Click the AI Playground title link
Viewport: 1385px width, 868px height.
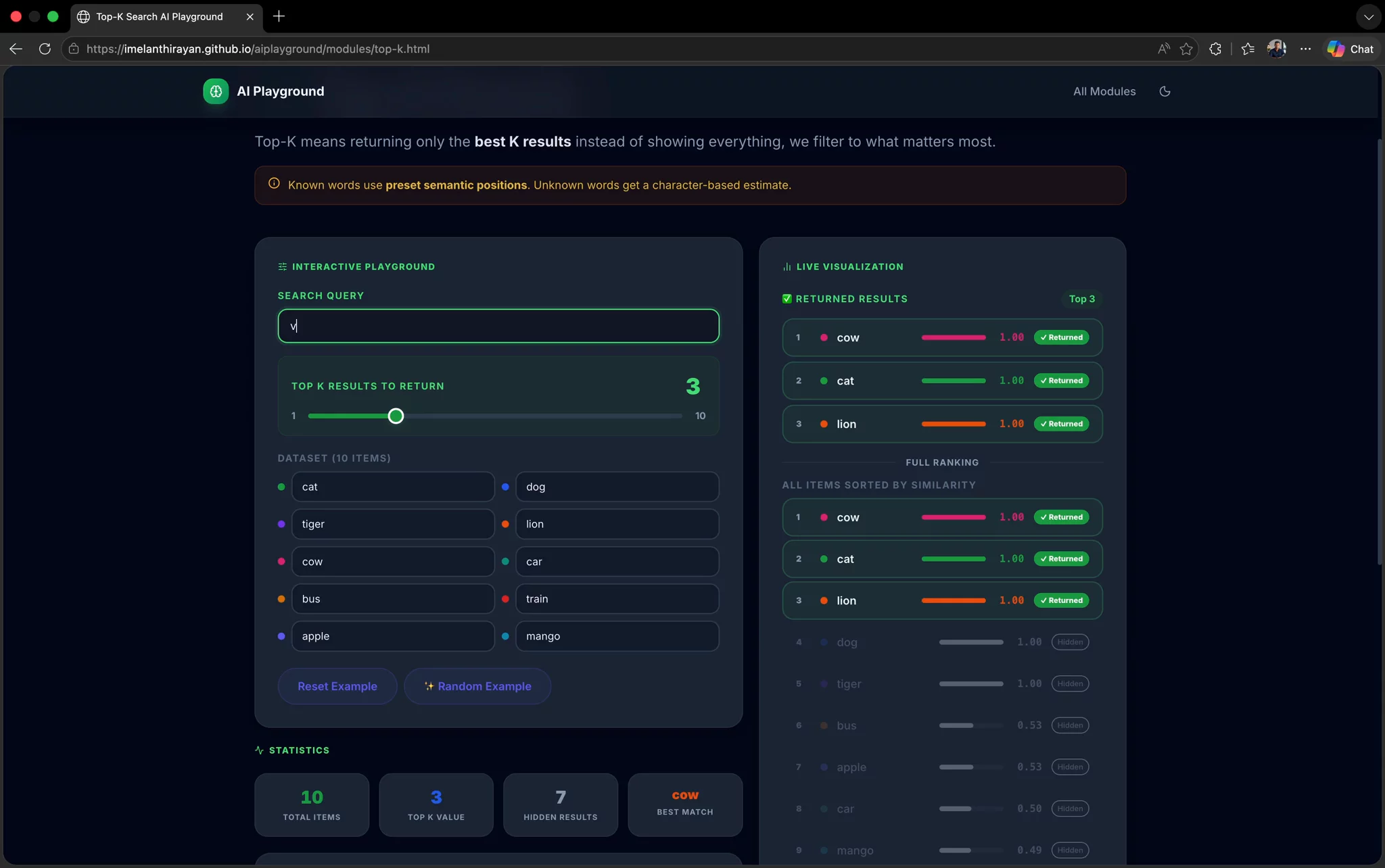click(x=280, y=91)
